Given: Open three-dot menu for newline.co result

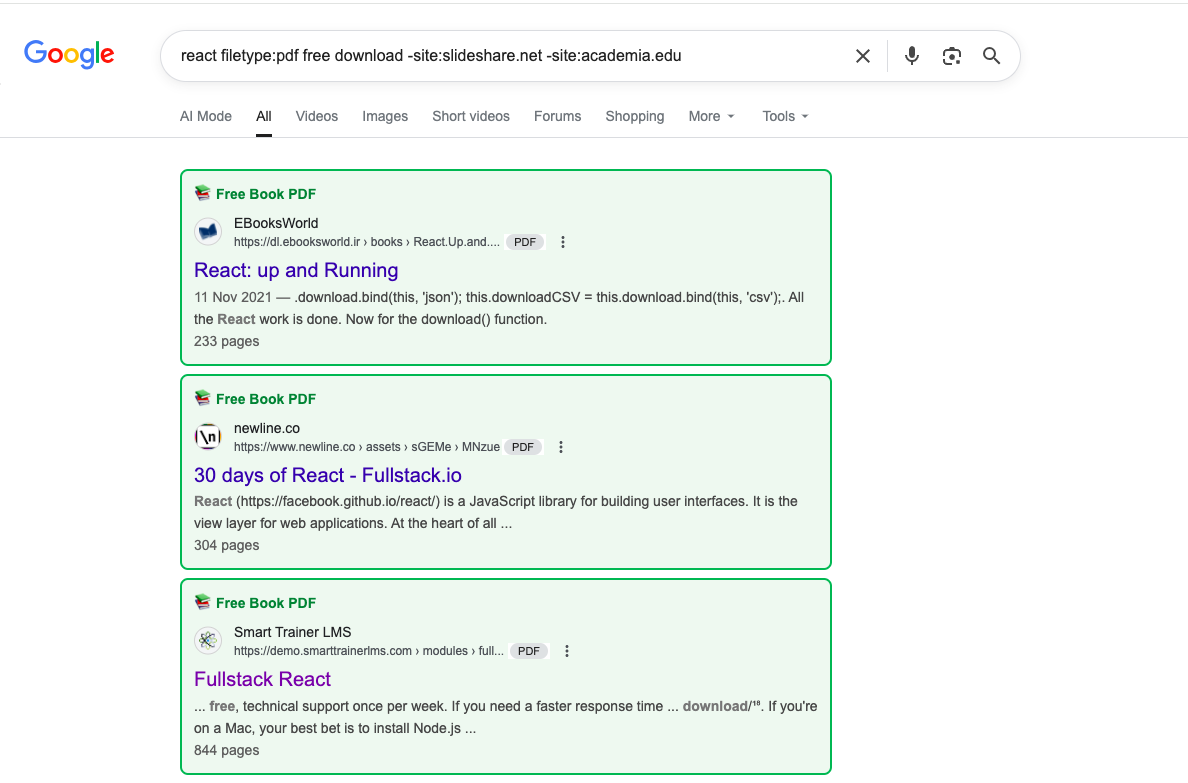Looking at the screenshot, I should [x=561, y=447].
